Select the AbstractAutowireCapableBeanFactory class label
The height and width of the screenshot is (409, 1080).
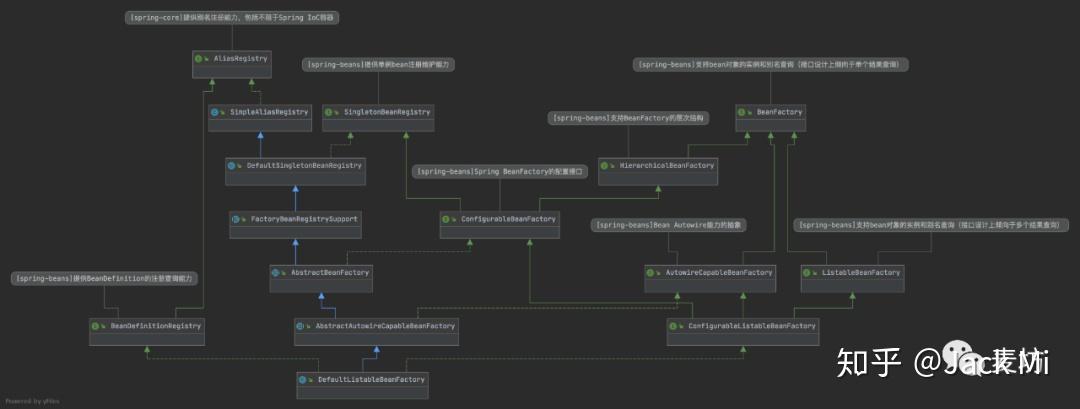tap(385, 326)
